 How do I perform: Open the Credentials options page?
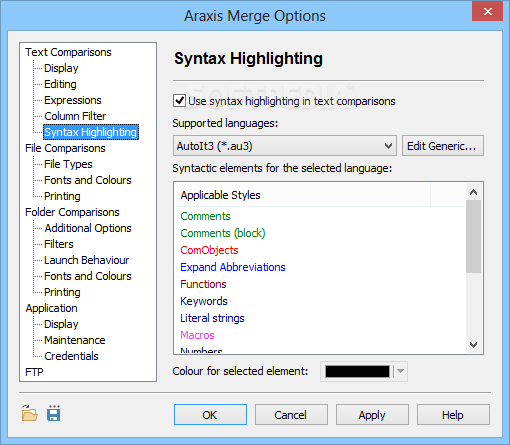71,356
